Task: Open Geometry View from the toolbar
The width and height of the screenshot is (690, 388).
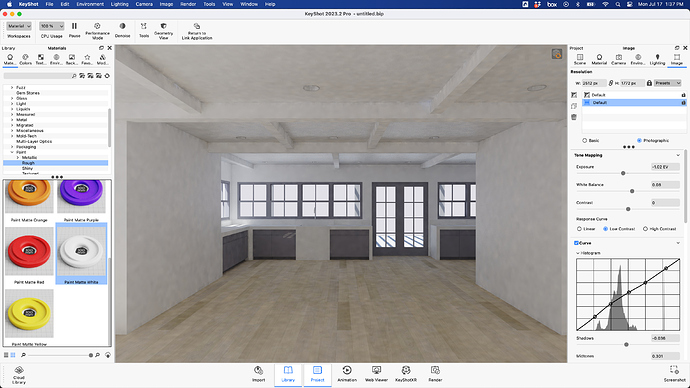Action: coord(163,31)
